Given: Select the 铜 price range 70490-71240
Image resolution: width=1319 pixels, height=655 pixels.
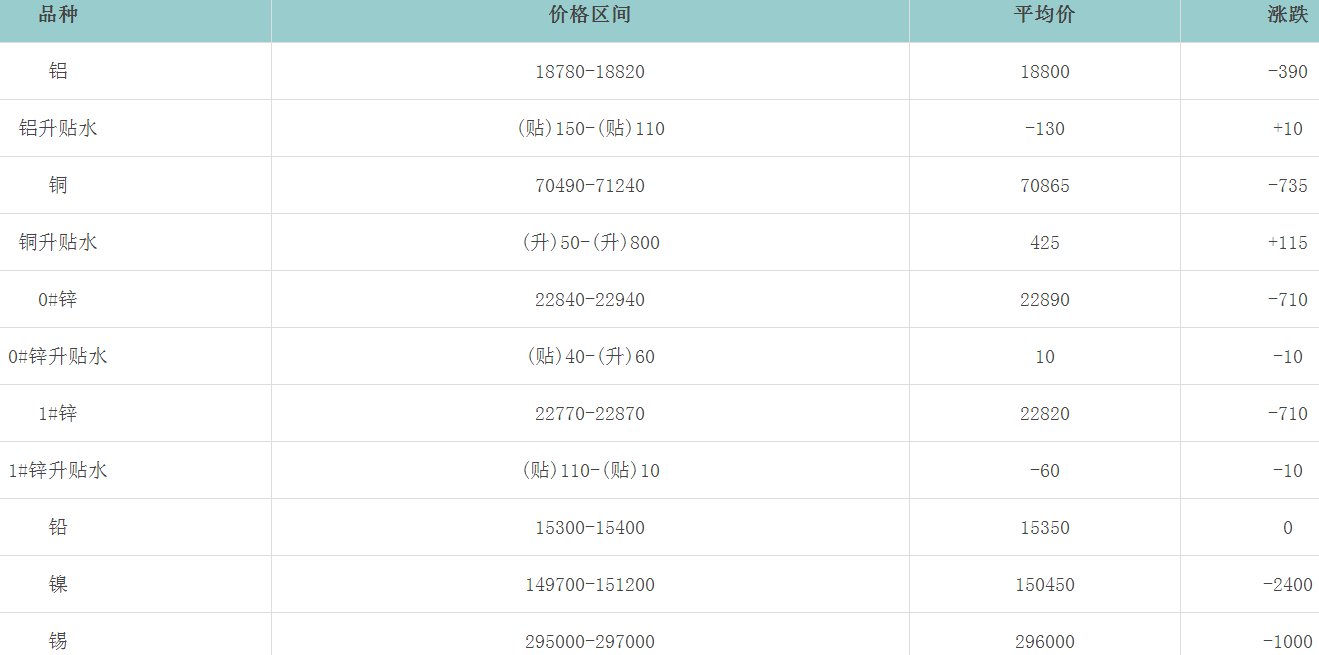Looking at the screenshot, I should (590, 186).
